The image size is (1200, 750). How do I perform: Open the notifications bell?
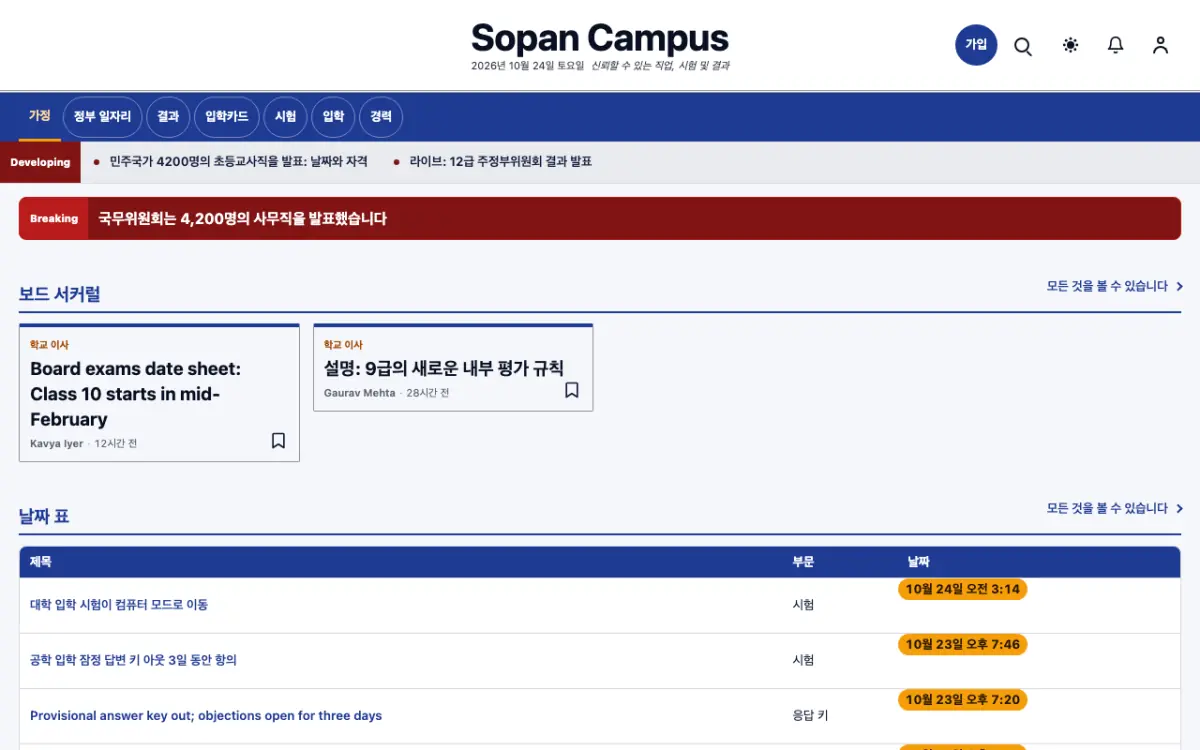pyautogui.click(x=1116, y=45)
